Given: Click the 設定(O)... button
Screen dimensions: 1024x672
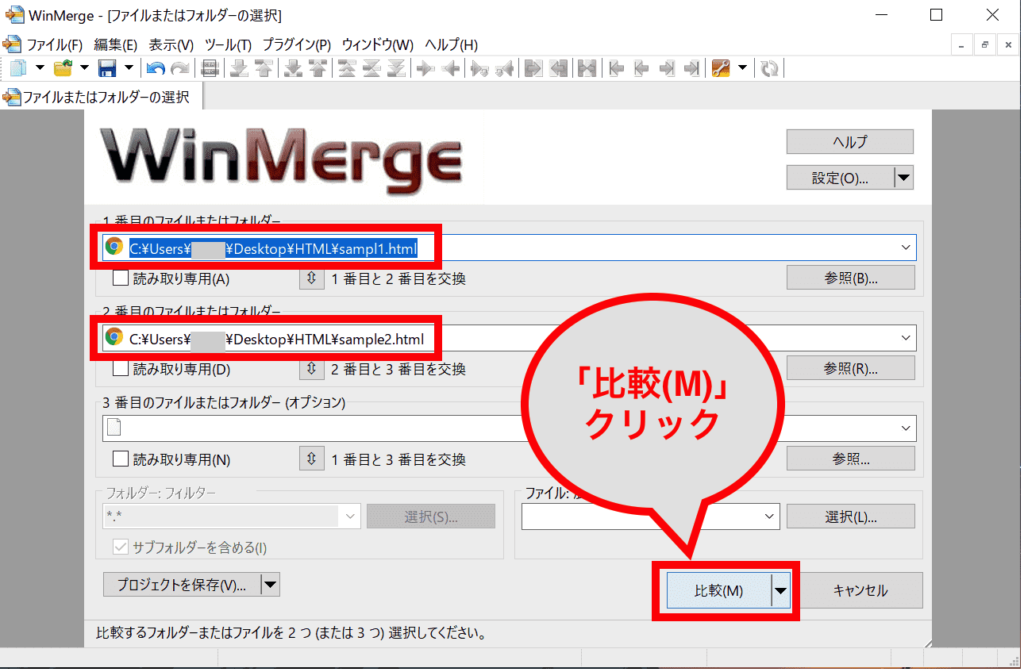Looking at the screenshot, I should coord(840,178).
